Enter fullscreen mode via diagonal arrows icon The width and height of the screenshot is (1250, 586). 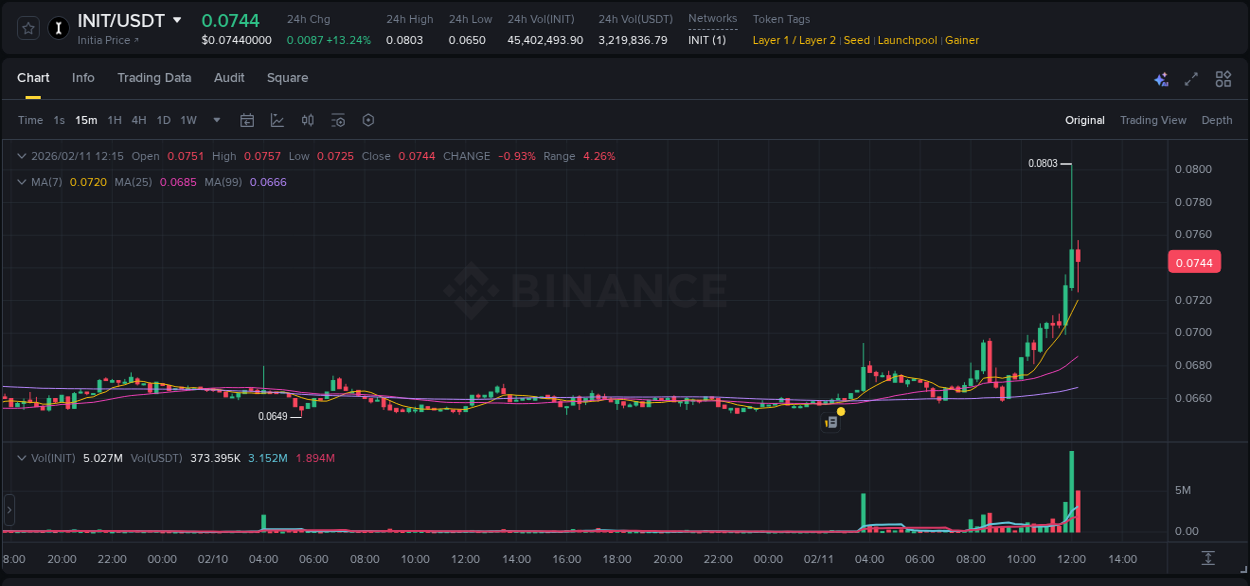click(1191, 78)
